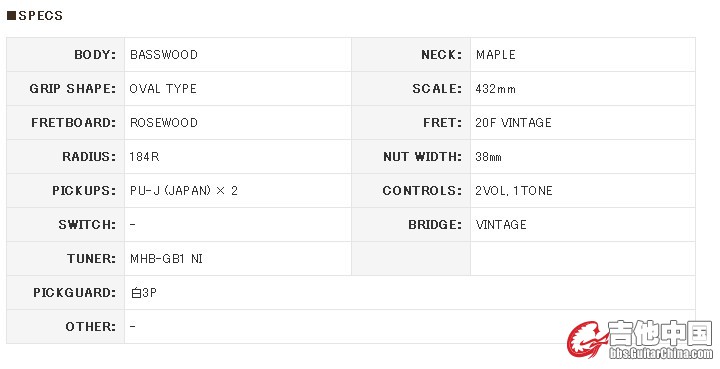Click the OTHER row label
The image size is (720, 369).
point(91,326)
